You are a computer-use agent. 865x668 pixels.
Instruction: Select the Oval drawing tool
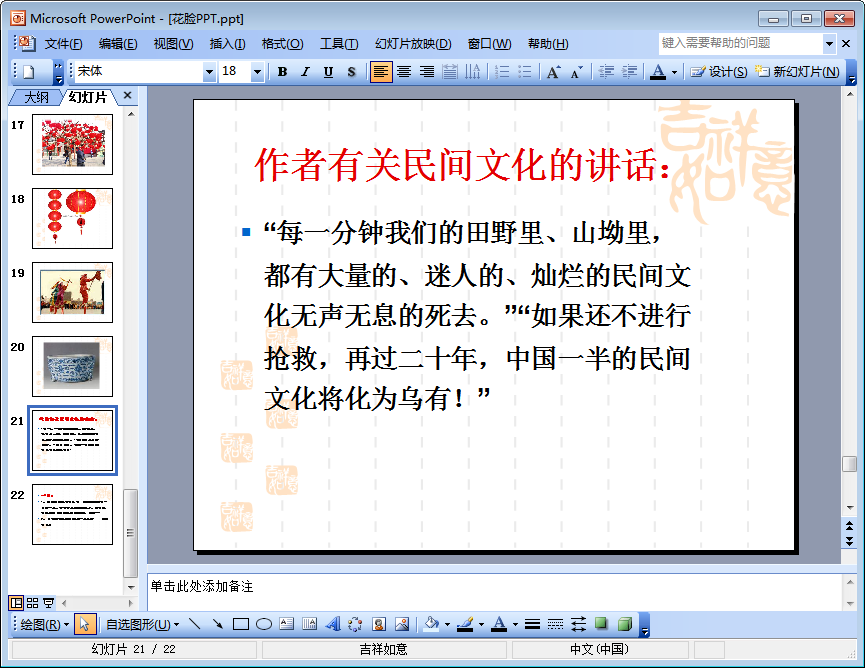tap(264, 624)
